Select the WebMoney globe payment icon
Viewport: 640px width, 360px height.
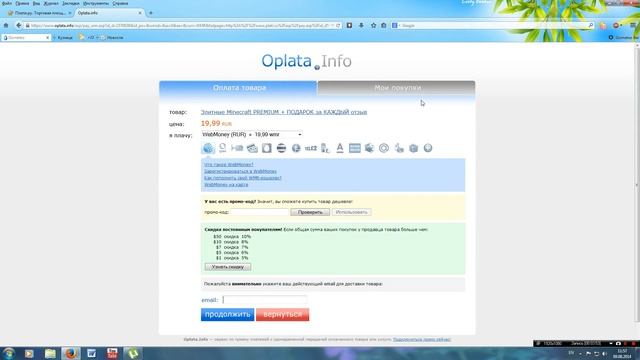tap(208, 148)
